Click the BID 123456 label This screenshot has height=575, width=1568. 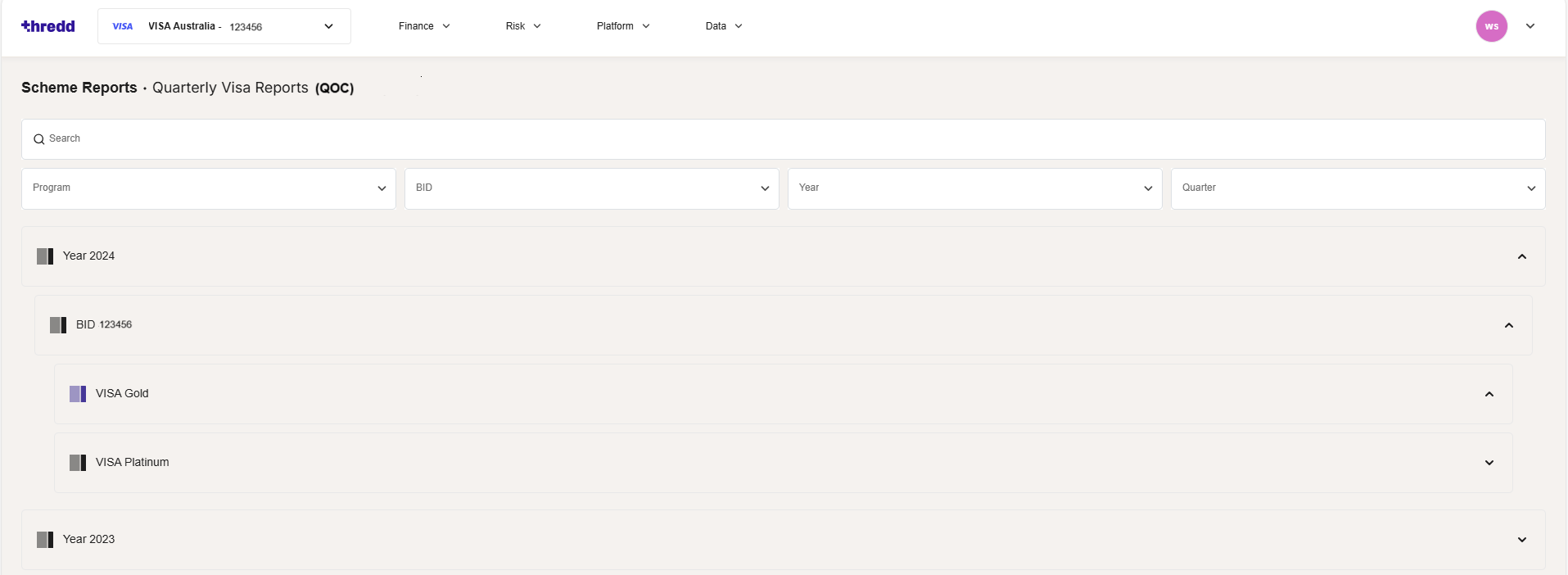click(x=104, y=325)
